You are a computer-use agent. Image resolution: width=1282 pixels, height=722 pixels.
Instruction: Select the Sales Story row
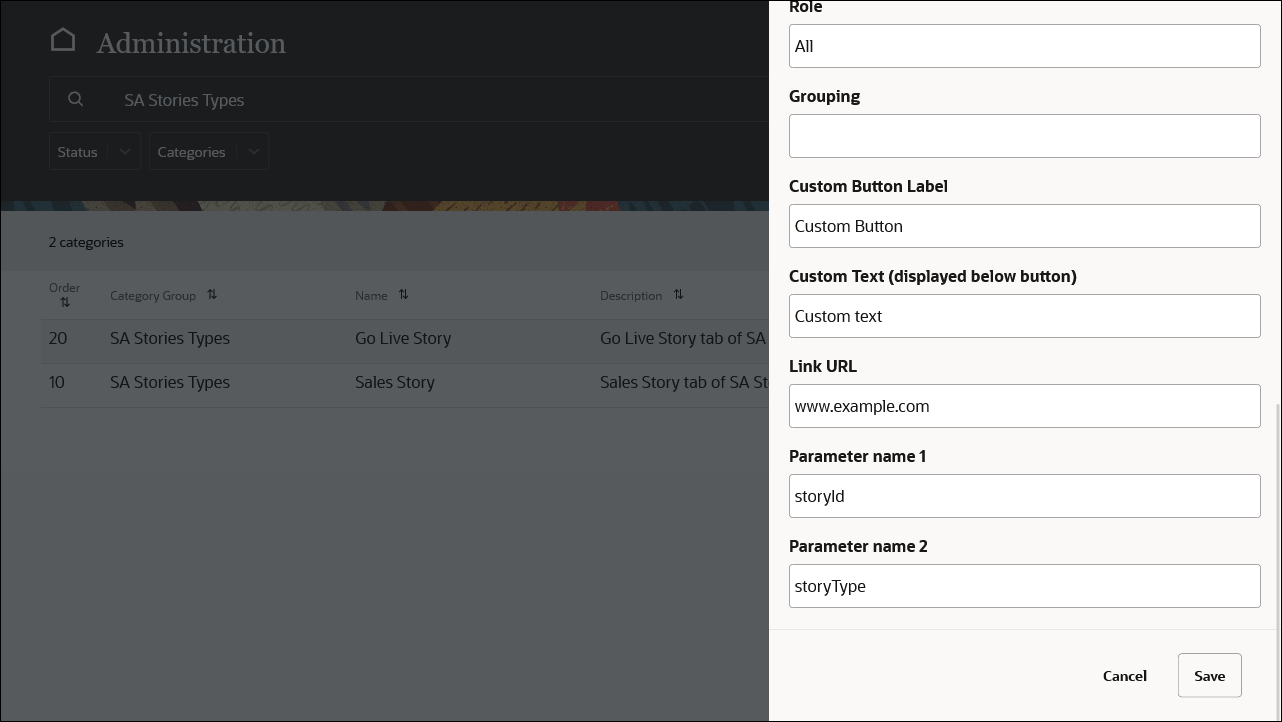[x=394, y=382]
